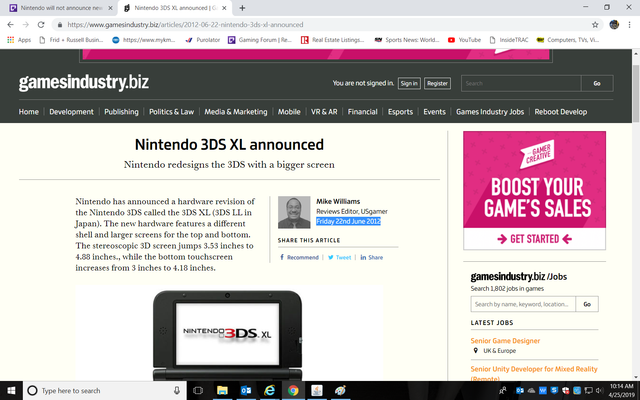Click the Register button
Screen dimensions: 640x400
pos(437,83)
